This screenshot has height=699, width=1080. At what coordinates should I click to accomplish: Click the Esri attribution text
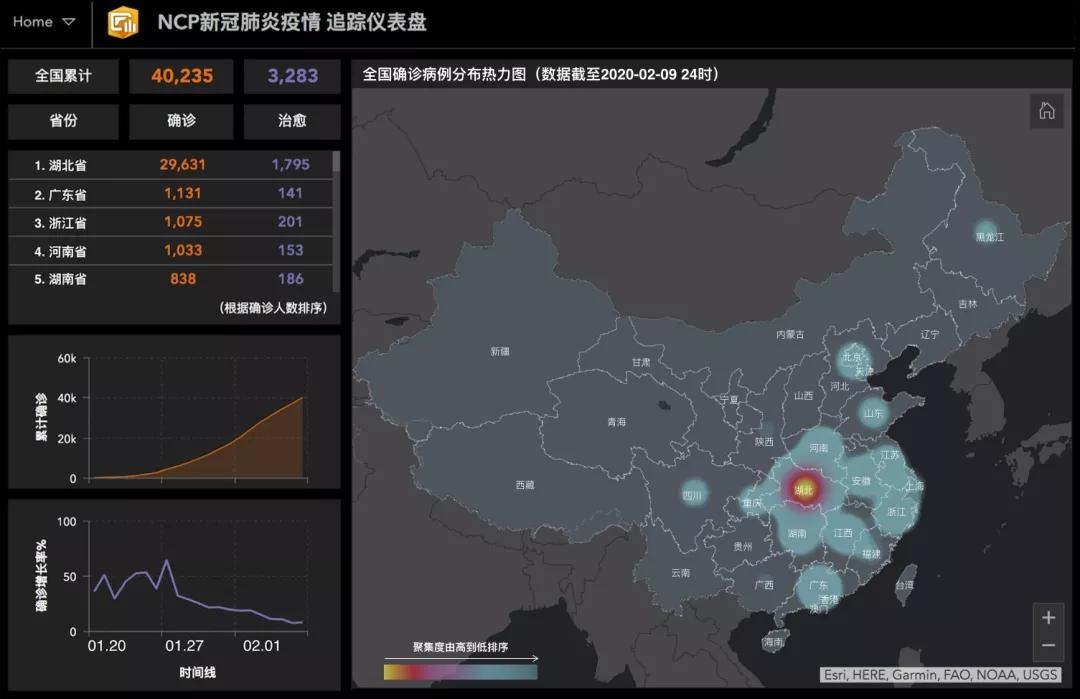[940, 674]
